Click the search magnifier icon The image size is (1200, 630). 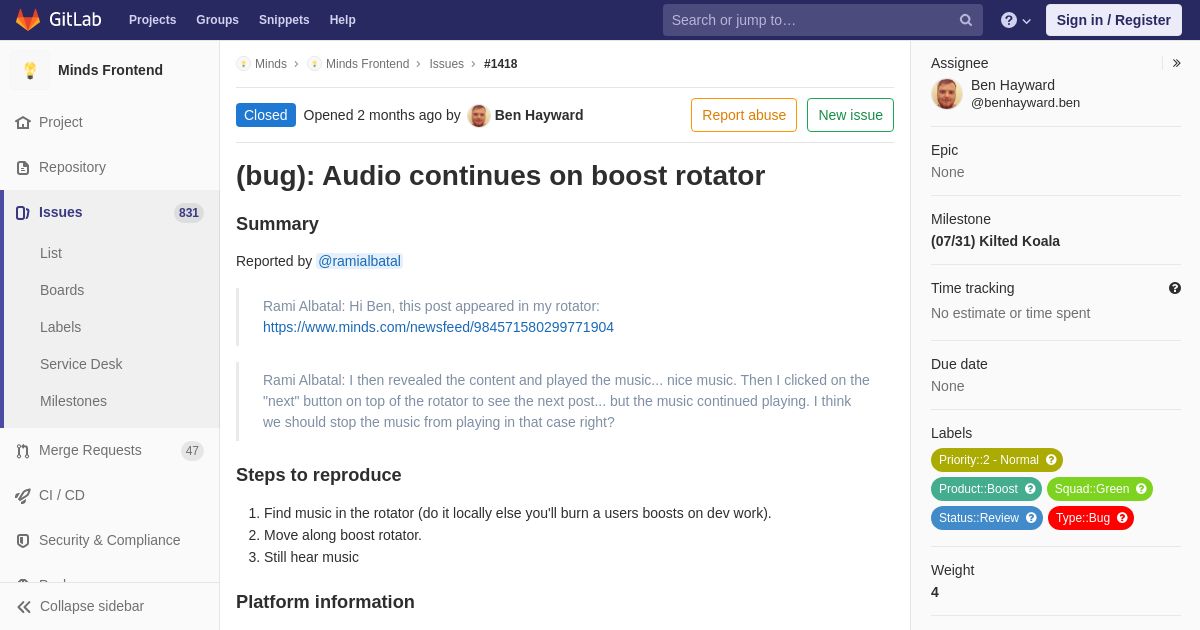point(966,20)
